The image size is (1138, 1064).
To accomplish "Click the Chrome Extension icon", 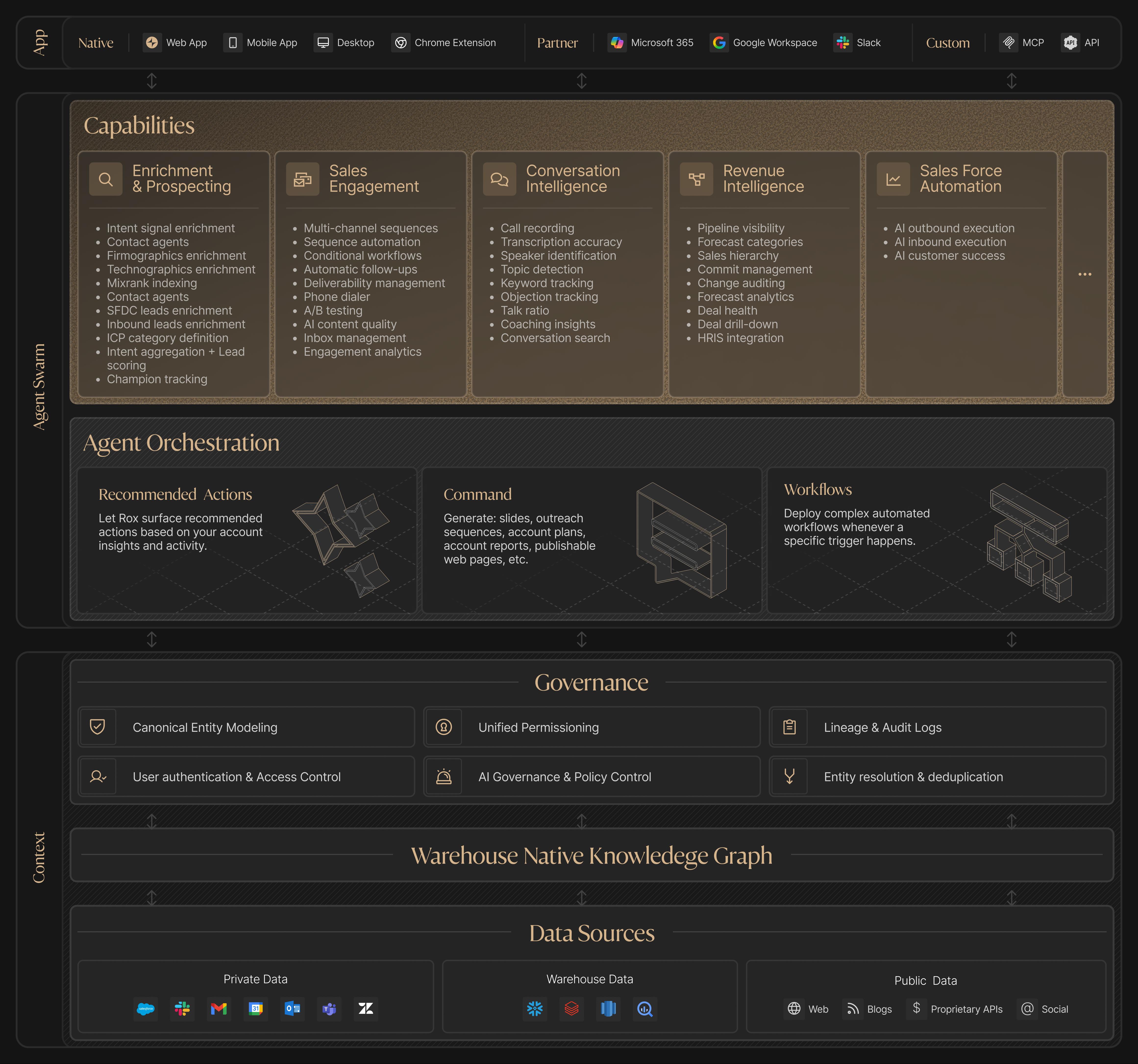I will 401,43.
